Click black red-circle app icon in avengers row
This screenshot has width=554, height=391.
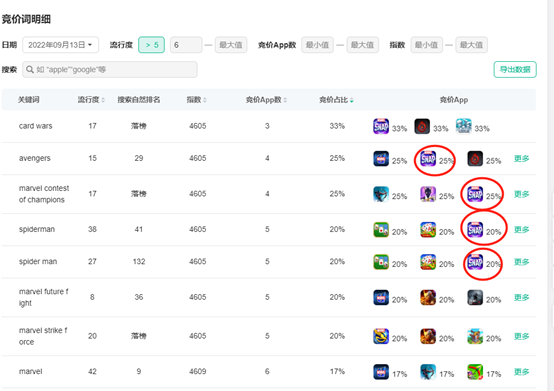(475, 159)
